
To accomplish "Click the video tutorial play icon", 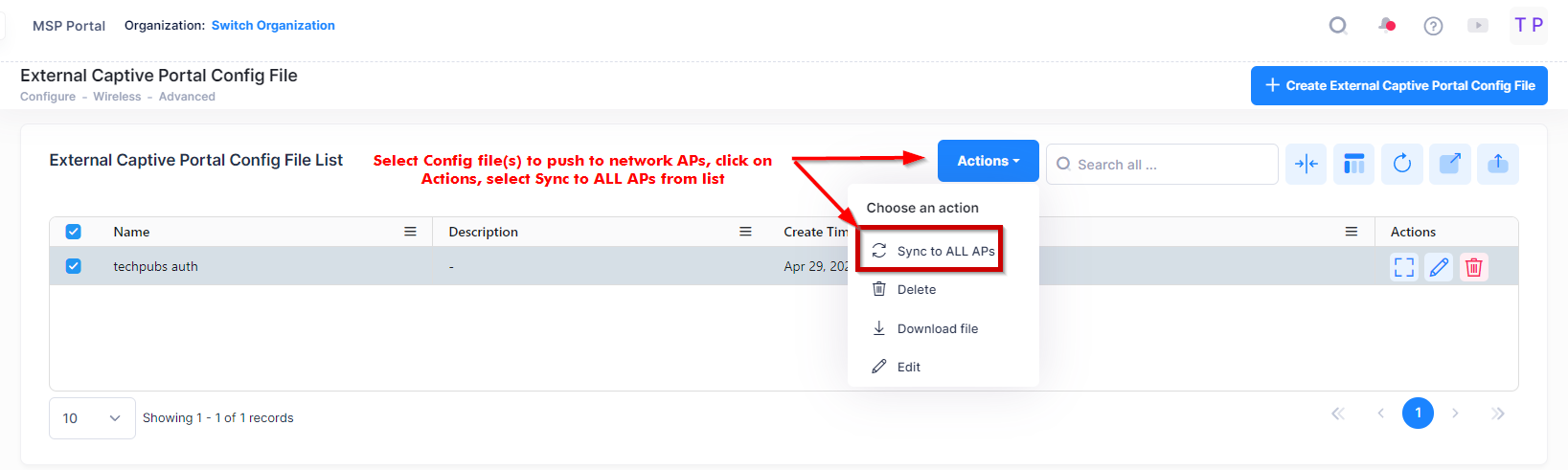I will point(1478,26).
